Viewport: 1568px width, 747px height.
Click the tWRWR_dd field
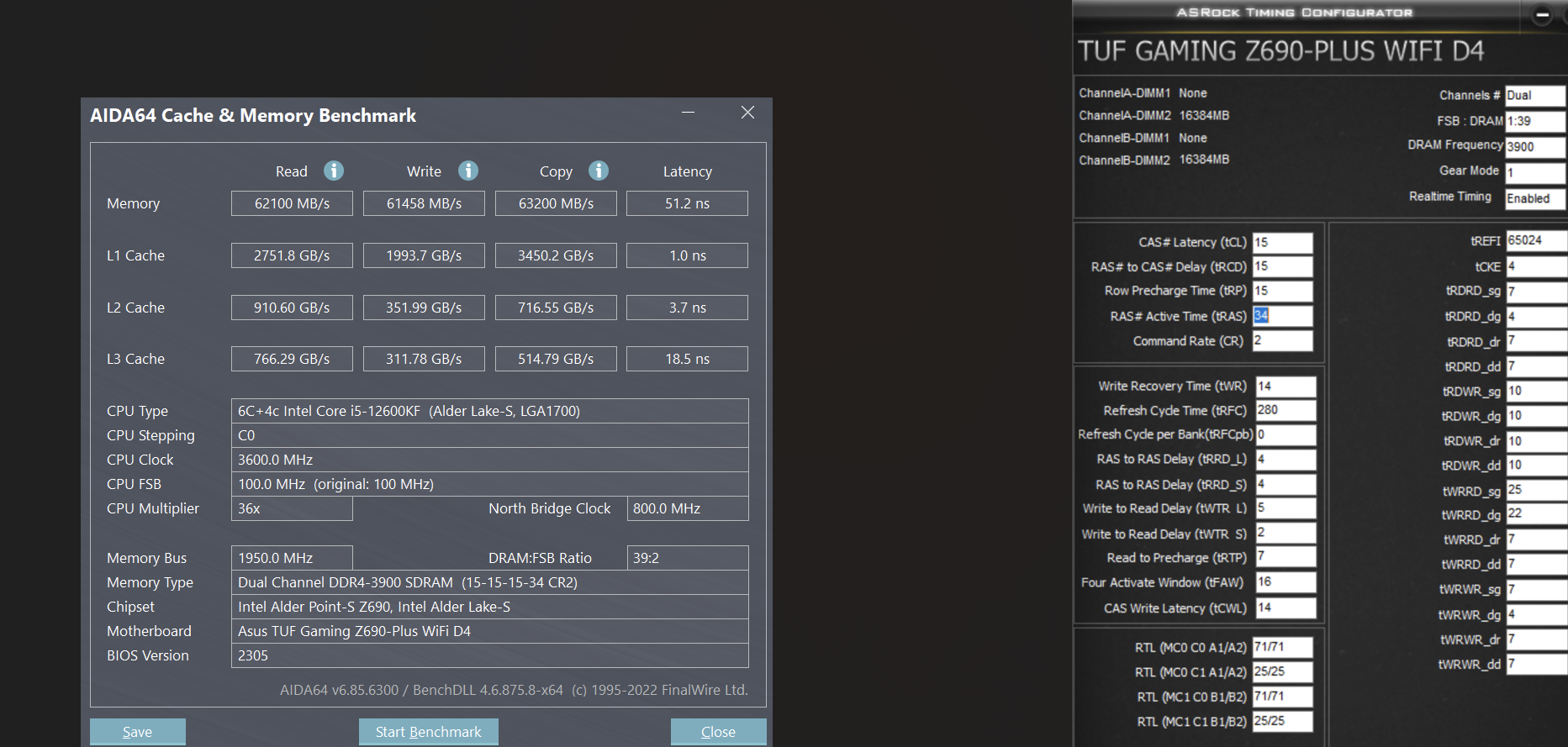[x=1537, y=664]
